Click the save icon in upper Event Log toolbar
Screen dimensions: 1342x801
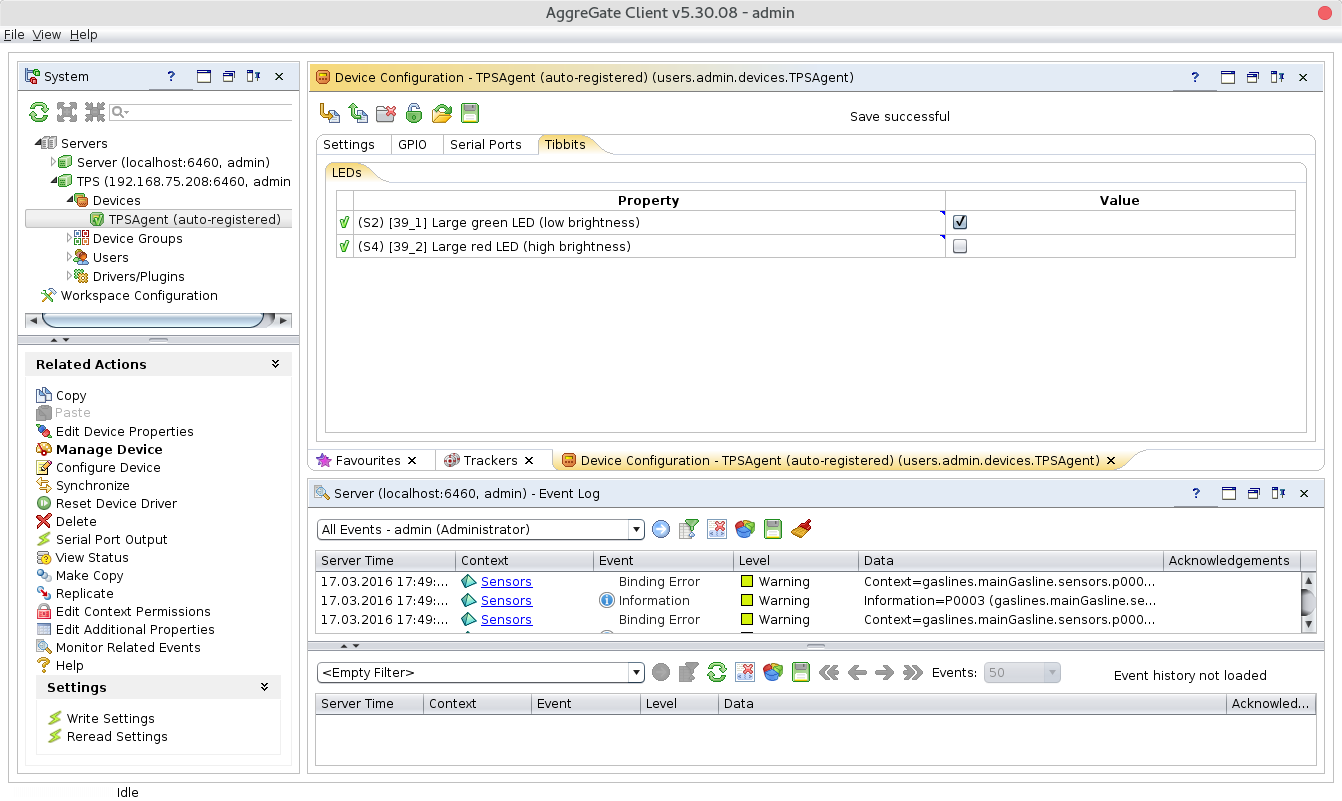tap(772, 529)
